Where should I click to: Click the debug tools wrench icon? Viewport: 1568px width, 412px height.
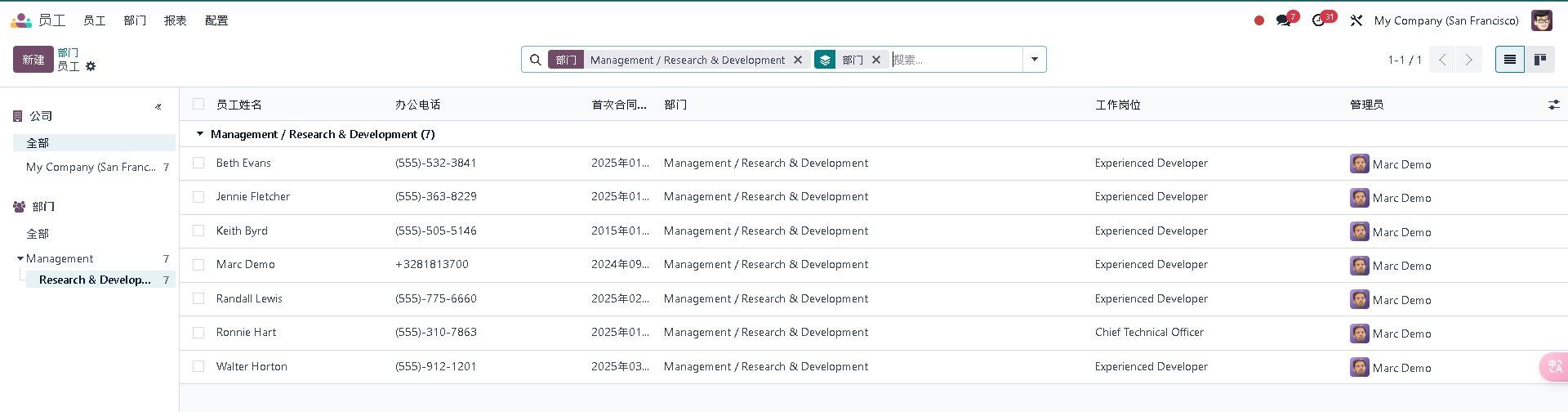1356,20
